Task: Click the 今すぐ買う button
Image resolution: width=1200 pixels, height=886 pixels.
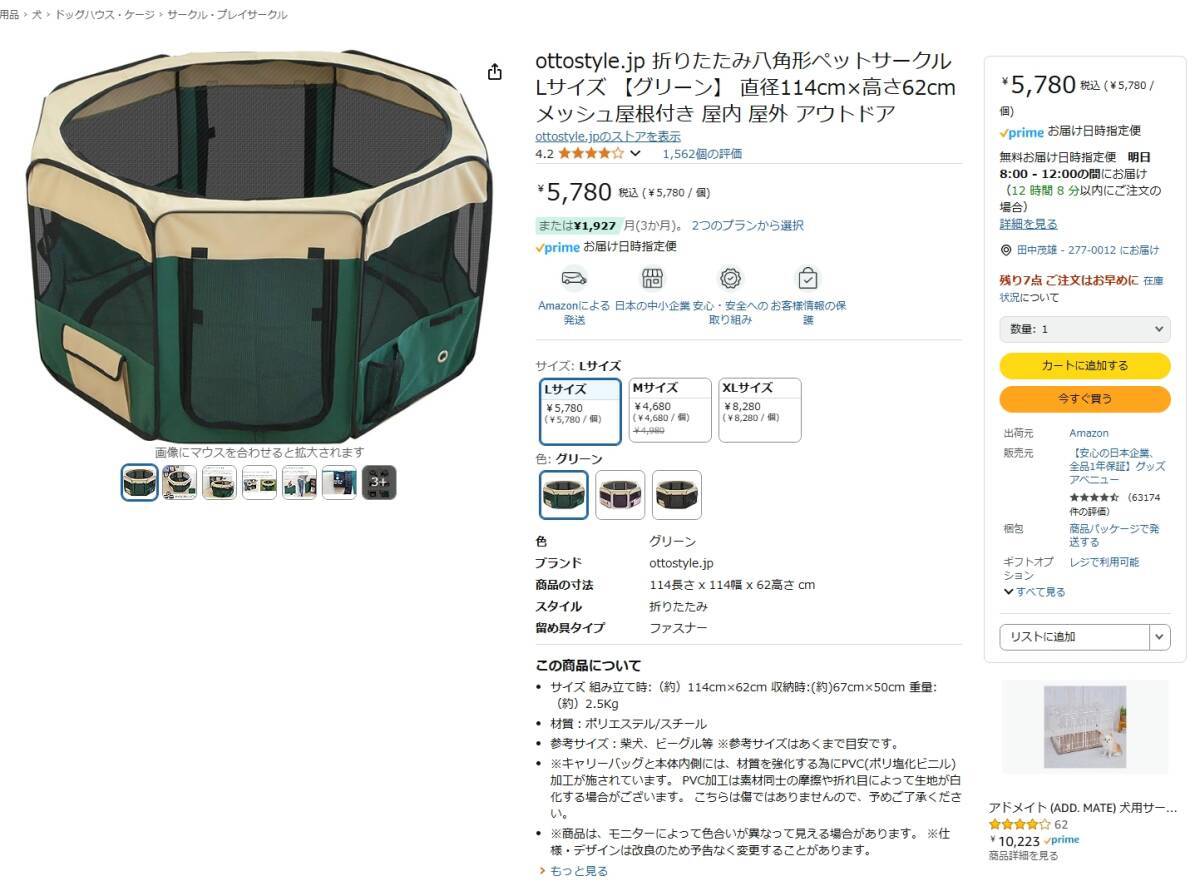Action: [x=1084, y=399]
